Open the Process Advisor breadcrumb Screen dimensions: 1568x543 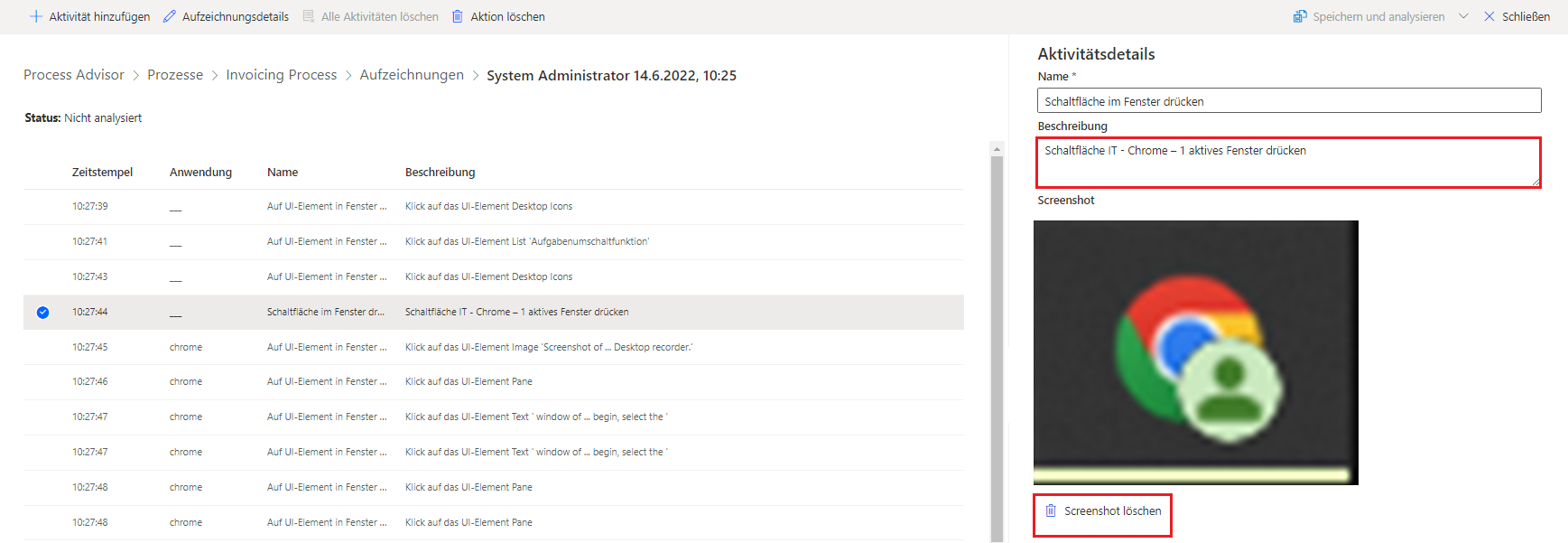click(x=74, y=75)
